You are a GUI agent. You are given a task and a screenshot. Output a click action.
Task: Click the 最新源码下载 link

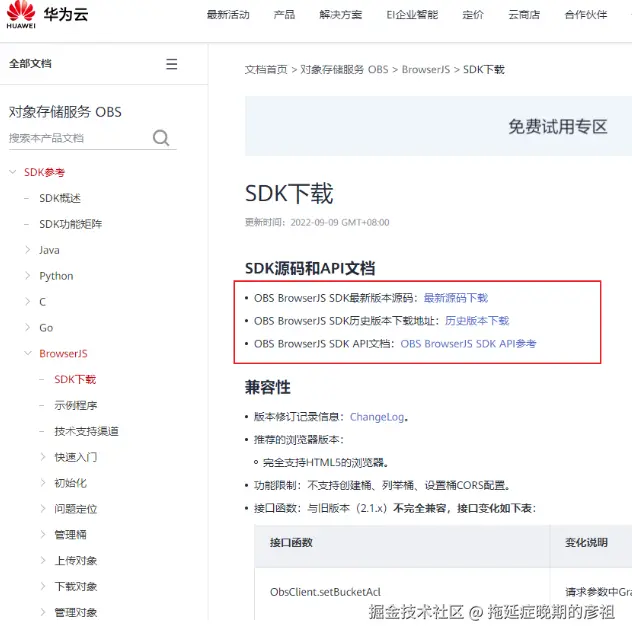click(455, 298)
